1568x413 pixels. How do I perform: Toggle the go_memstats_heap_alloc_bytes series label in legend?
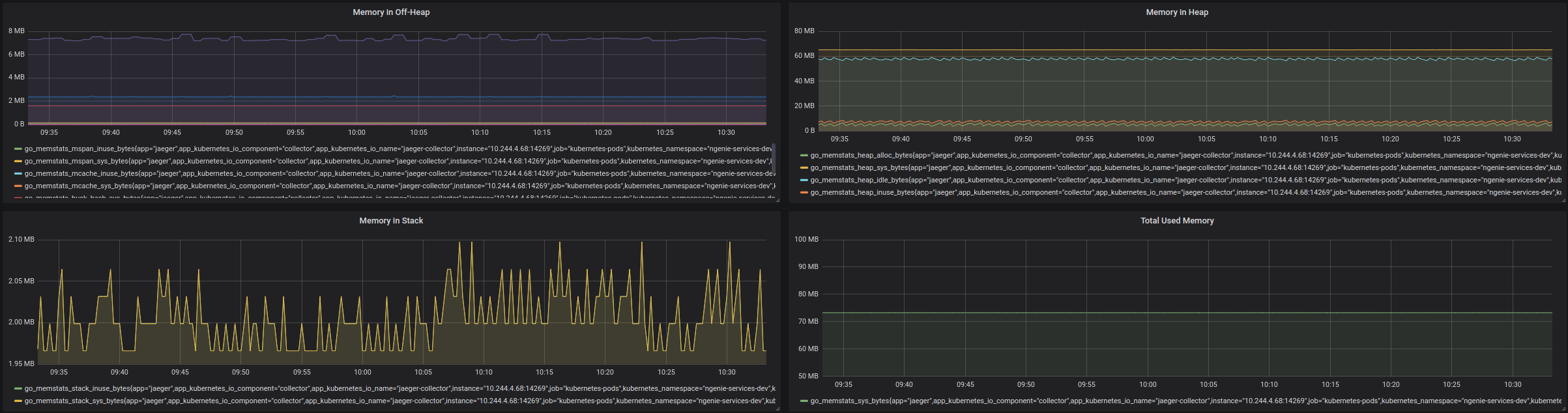(1186, 156)
